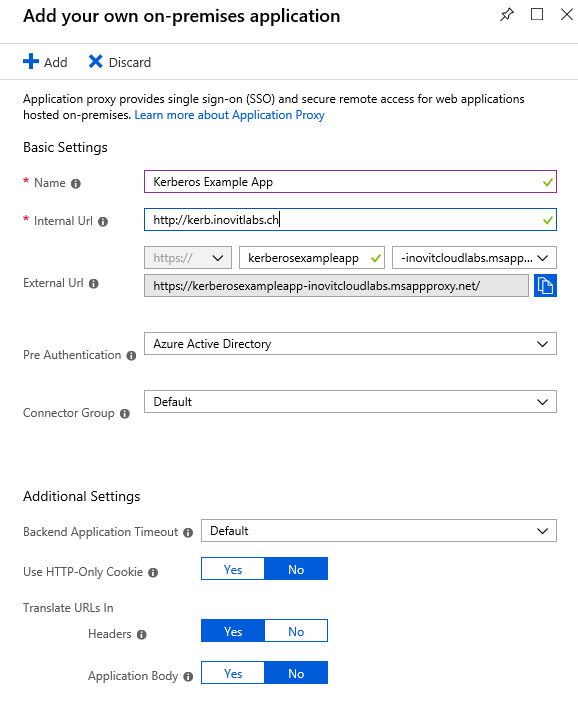
Task: Open the Pre Authentication dropdown
Action: (x=350, y=344)
